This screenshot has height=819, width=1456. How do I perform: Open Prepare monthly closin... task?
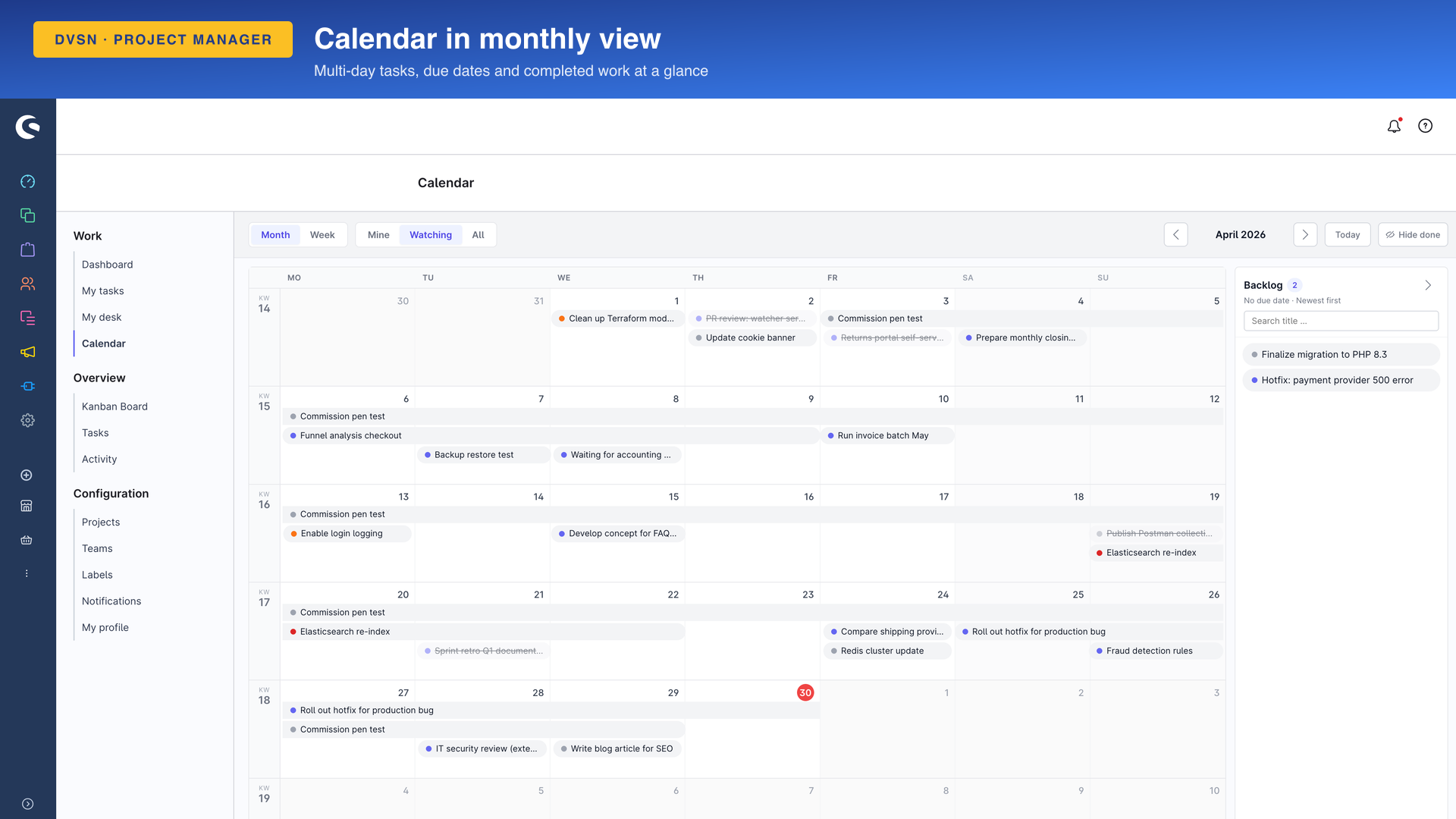[1021, 337]
